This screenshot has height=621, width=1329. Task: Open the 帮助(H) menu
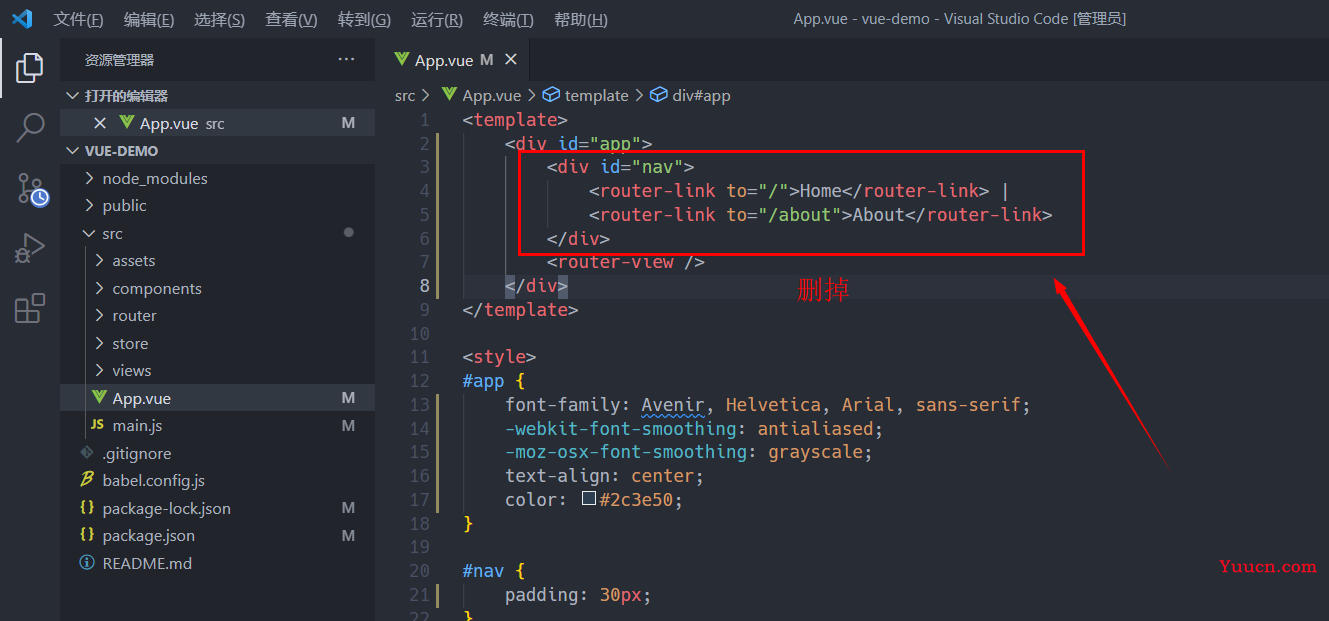pos(580,19)
